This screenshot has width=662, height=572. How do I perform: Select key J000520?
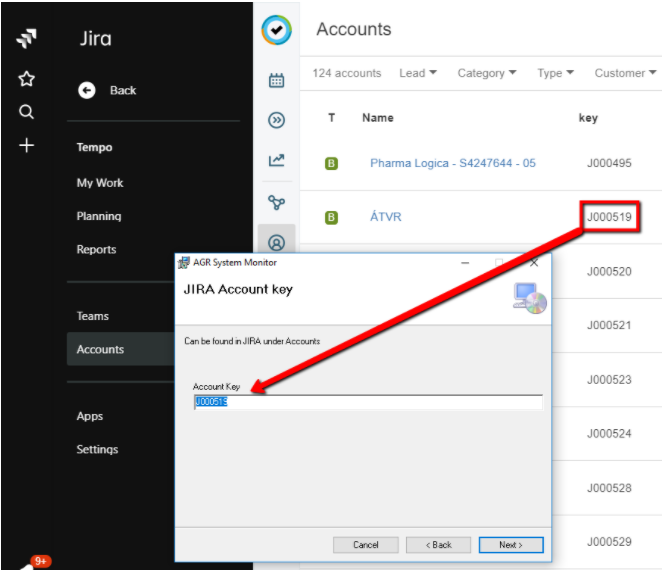tap(609, 271)
